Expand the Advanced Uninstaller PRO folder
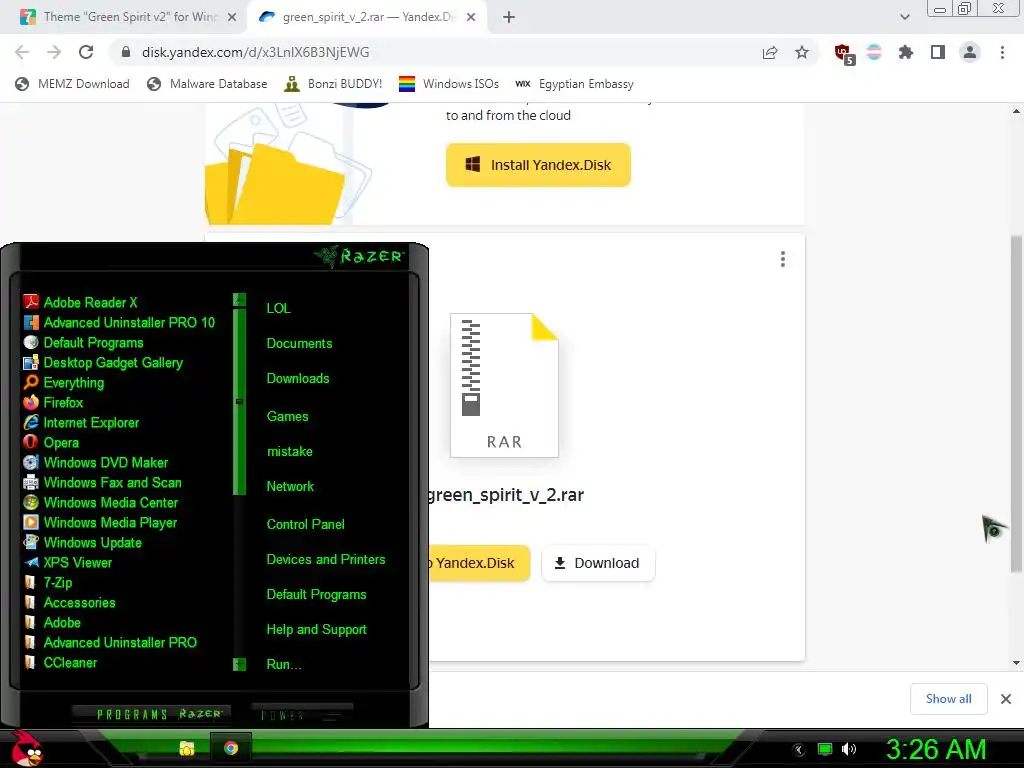This screenshot has height=768, width=1024. [x=110, y=643]
